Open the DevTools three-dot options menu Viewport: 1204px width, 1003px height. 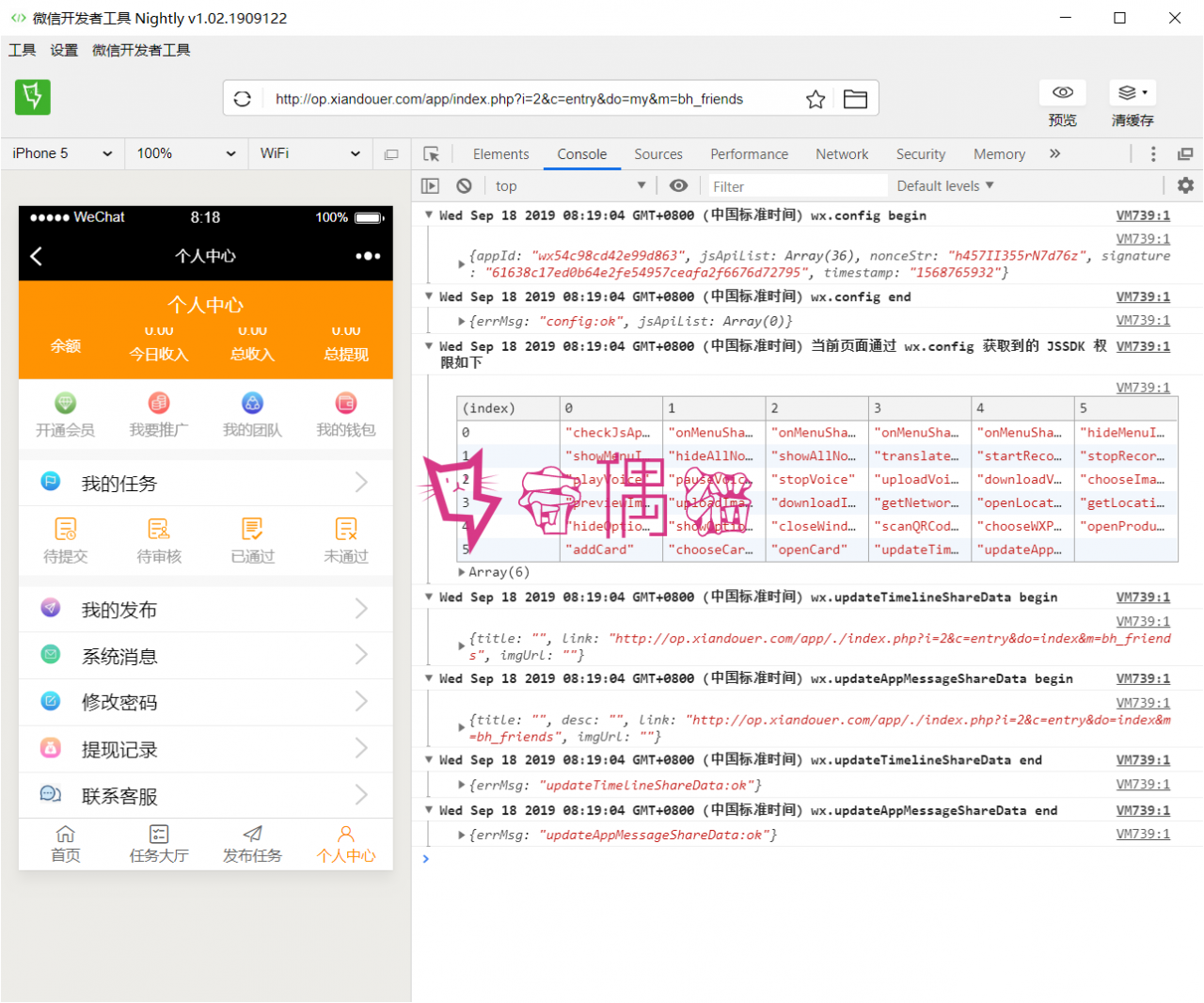point(1153,154)
